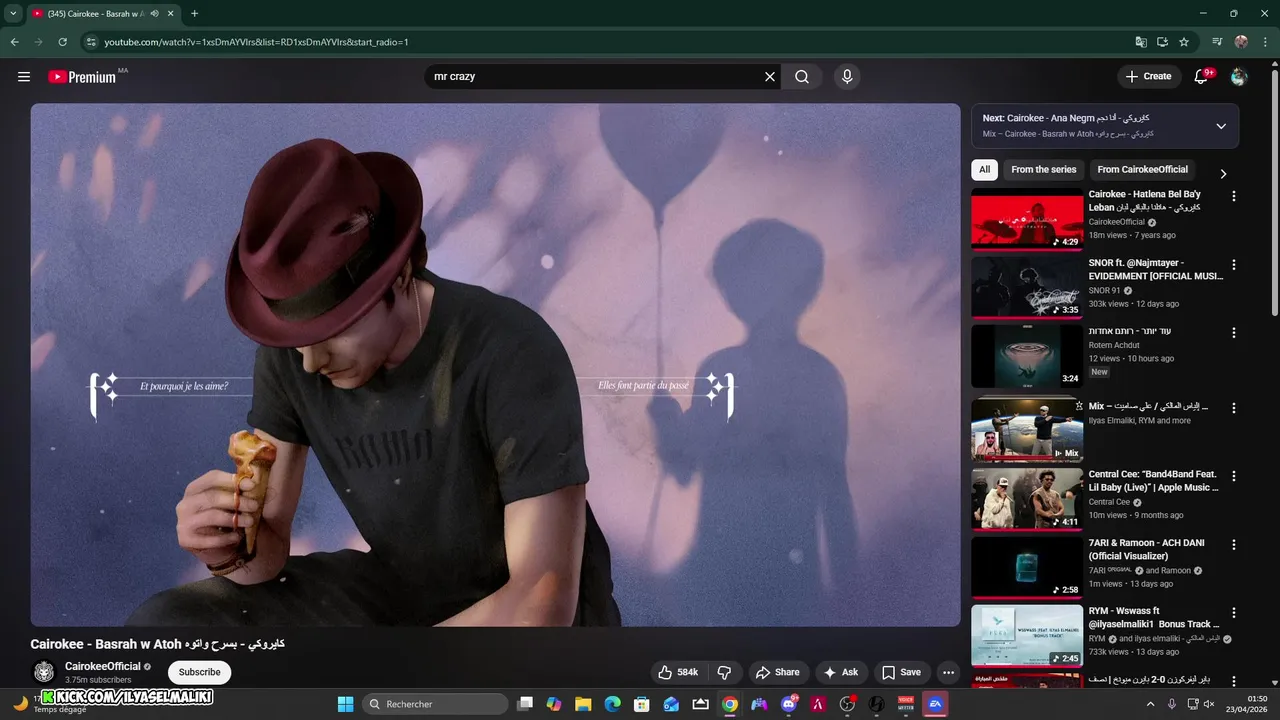
Task: Play RYM Wswass thumbnail 2:45
Action: click(x=1027, y=636)
